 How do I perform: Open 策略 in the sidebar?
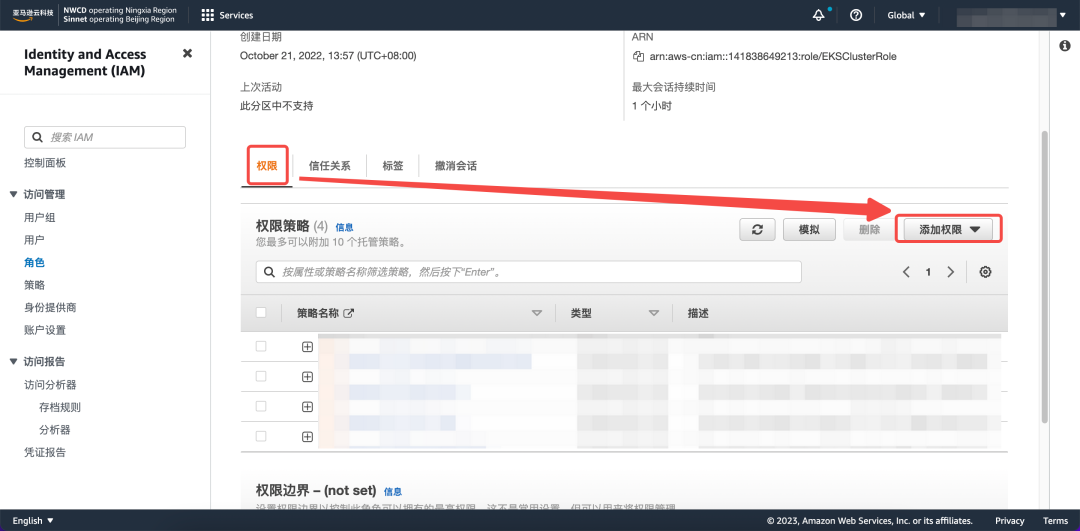click(x=34, y=285)
